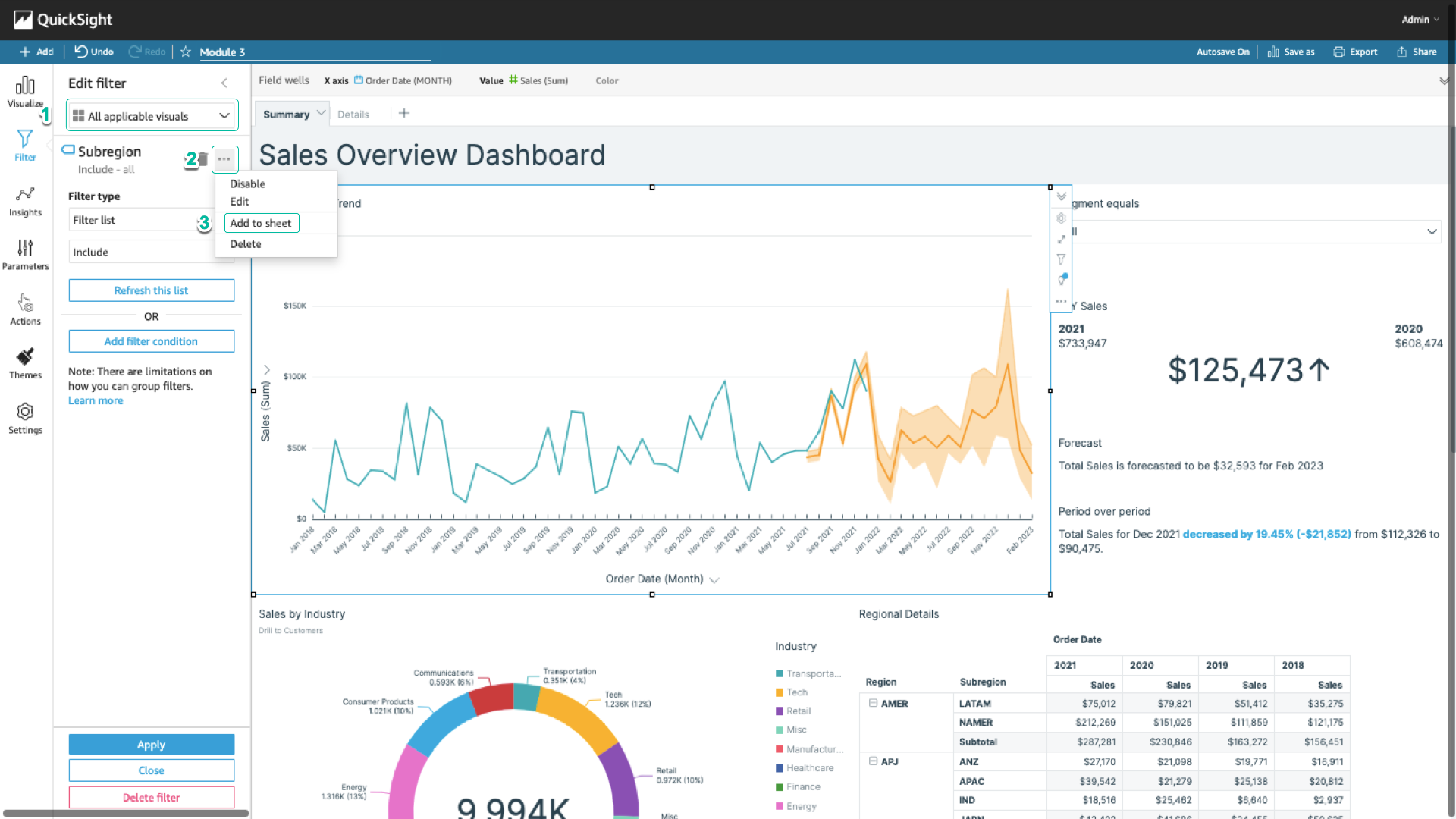Open the Visualize pane
The image size is (1456, 819).
coord(25,92)
